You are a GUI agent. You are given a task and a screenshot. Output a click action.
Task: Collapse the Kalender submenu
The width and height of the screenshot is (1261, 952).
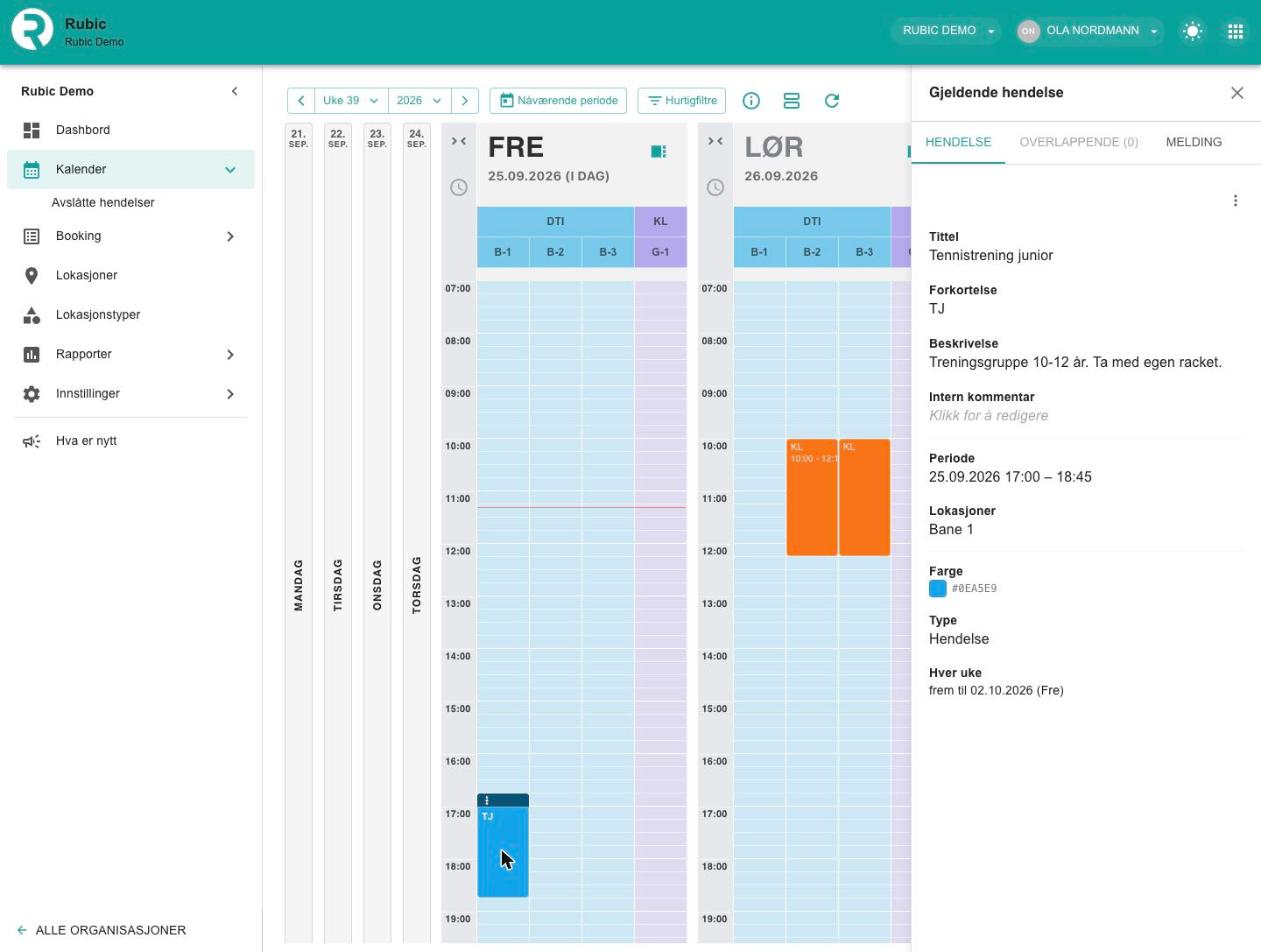(x=230, y=170)
